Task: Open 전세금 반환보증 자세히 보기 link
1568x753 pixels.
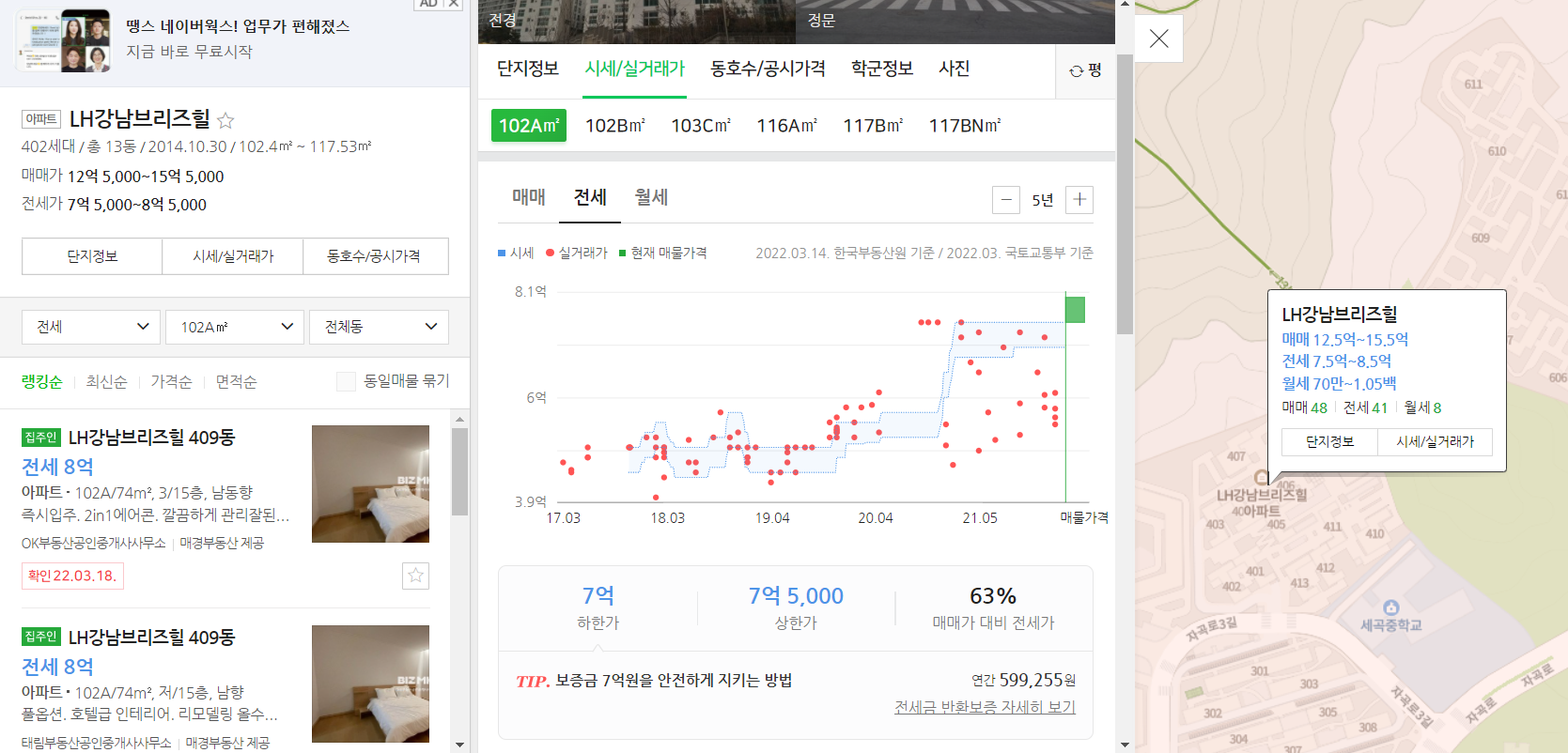Action: (985, 707)
